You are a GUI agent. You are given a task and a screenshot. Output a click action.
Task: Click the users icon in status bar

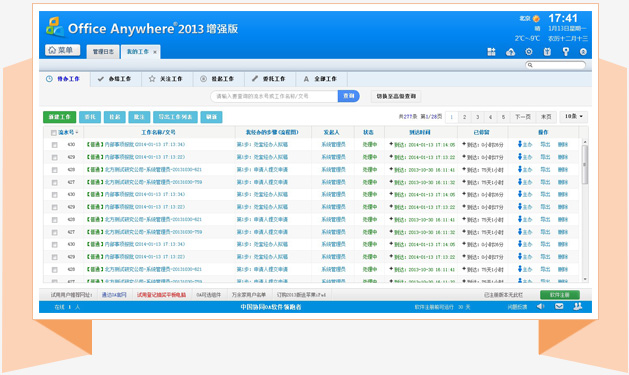click(x=578, y=306)
